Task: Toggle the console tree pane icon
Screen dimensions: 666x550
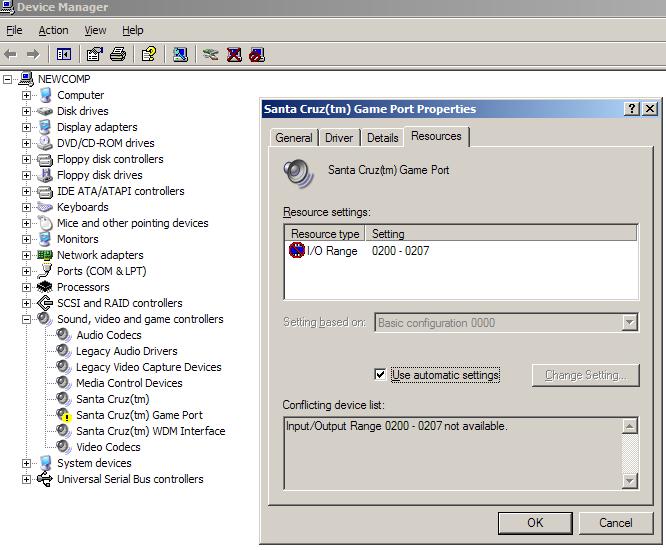Action: [x=64, y=54]
